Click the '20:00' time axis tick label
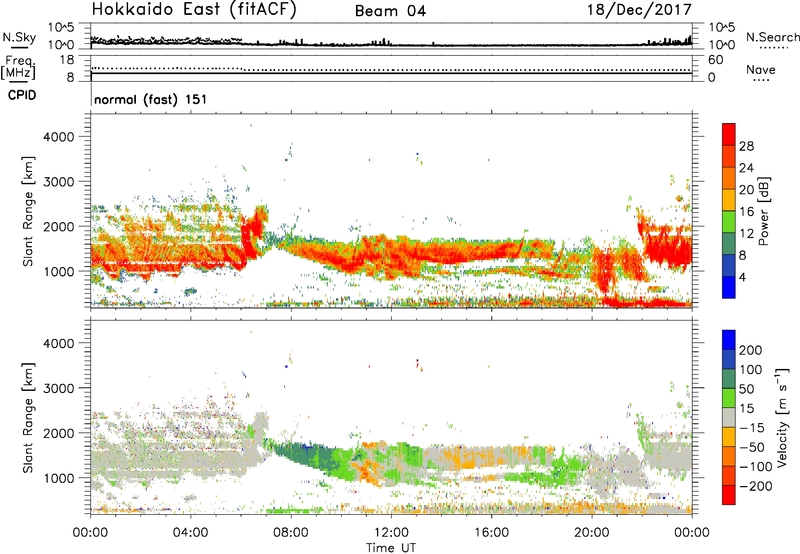The height and width of the screenshot is (554, 800). (592, 533)
